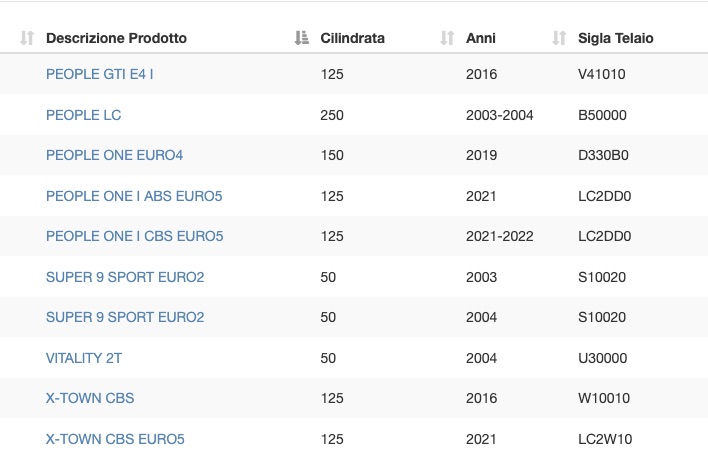The height and width of the screenshot is (466, 708).
Task: Open SUPER 9 SPORT EURO2 link for 2003
Action: click(x=125, y=277)
